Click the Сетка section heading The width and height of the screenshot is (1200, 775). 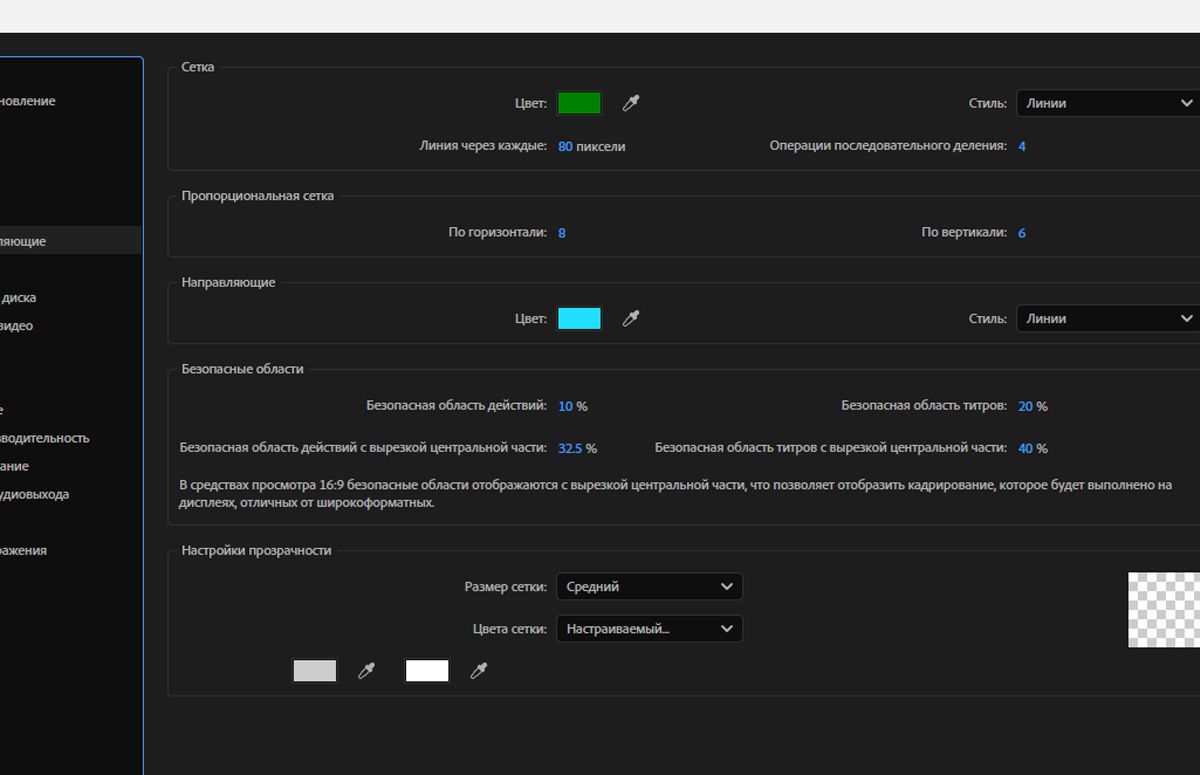pos(198,67)
